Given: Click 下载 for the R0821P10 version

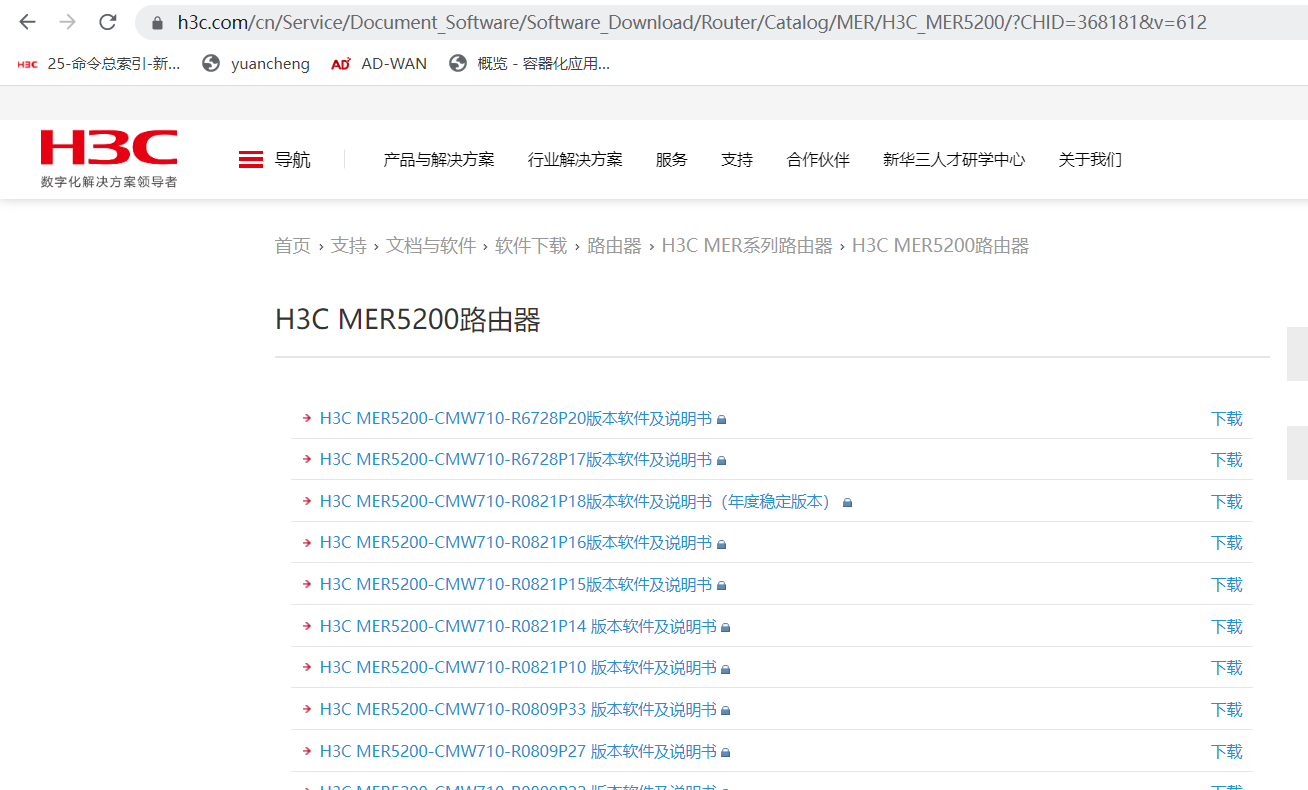Looking at the screenshot, I should point(1226,668).
